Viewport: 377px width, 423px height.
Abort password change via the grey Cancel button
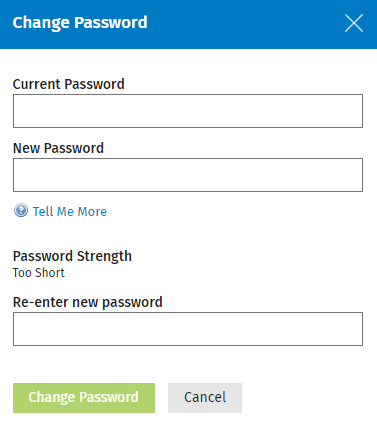pos(205,398)
